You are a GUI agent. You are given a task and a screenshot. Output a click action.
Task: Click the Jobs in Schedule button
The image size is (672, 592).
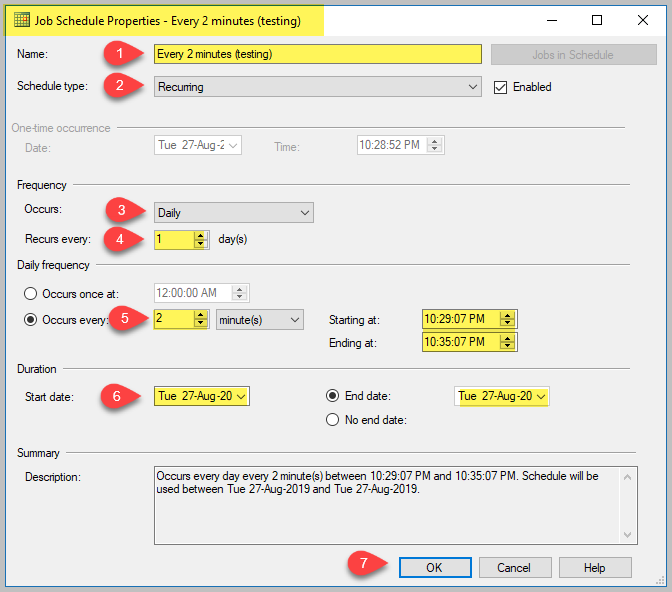tap(573, 55)
